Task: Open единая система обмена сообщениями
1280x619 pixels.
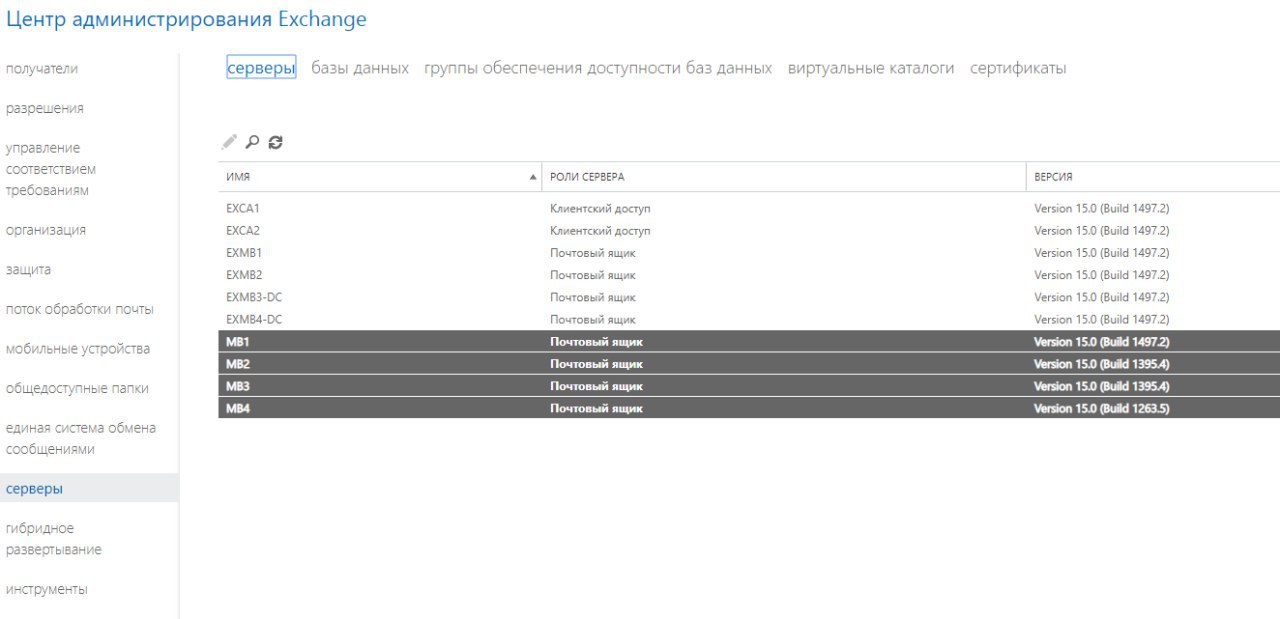Action: coord(81,439)
